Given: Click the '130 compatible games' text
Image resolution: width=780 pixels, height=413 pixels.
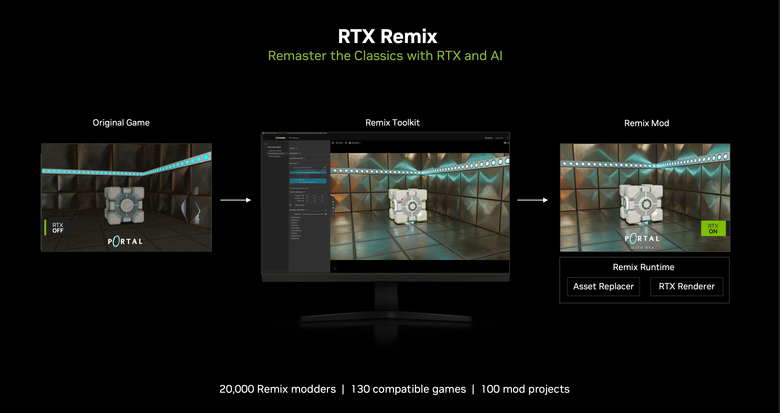Looking at the screenshot, I should coord(408,389).
